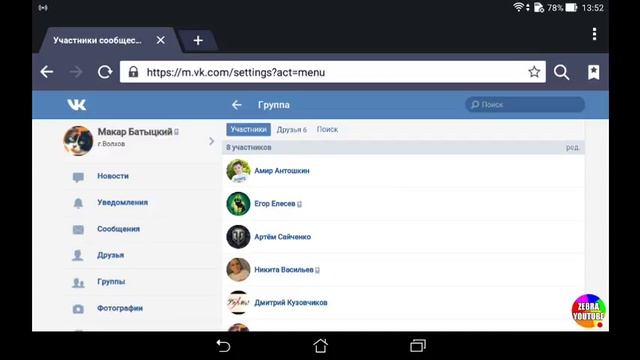The width and height of the screenshot is (640, 360).
Task: Click the padlock icon in address bar
Action: tap(133, 72)
